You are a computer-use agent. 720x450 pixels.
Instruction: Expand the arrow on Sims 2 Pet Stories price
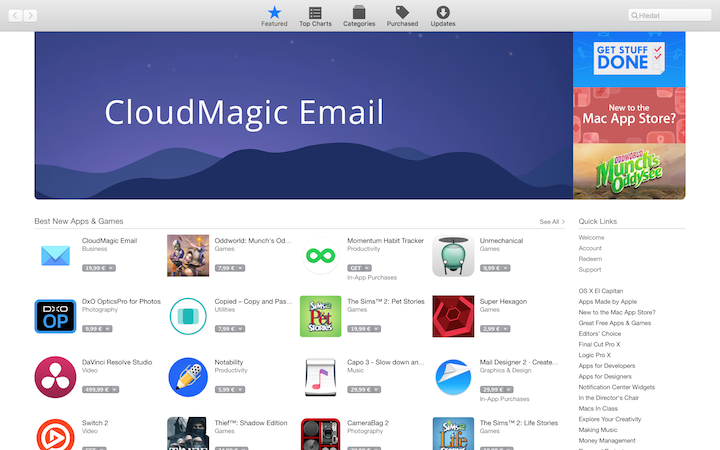click(x=376, y=329)
